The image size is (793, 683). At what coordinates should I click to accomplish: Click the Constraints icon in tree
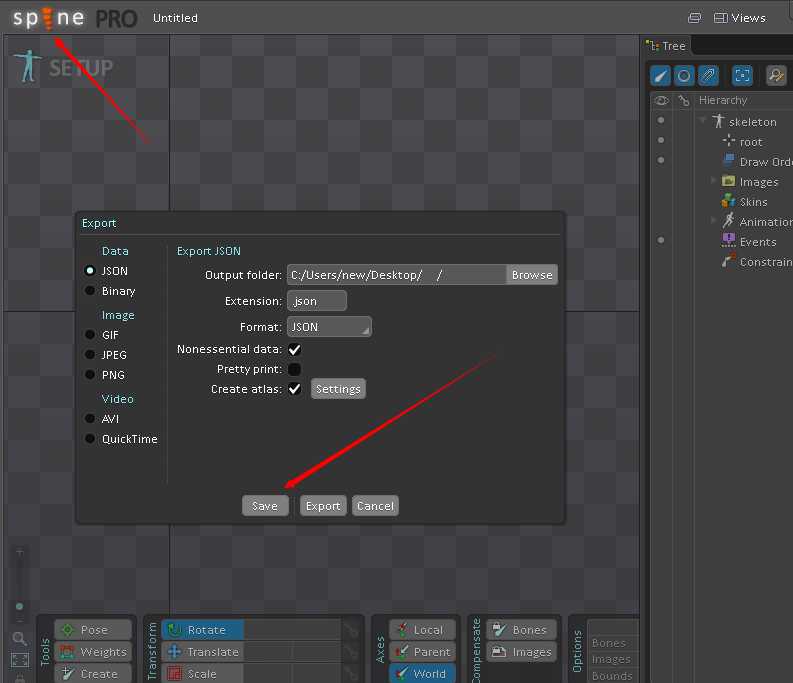(728, 261)
